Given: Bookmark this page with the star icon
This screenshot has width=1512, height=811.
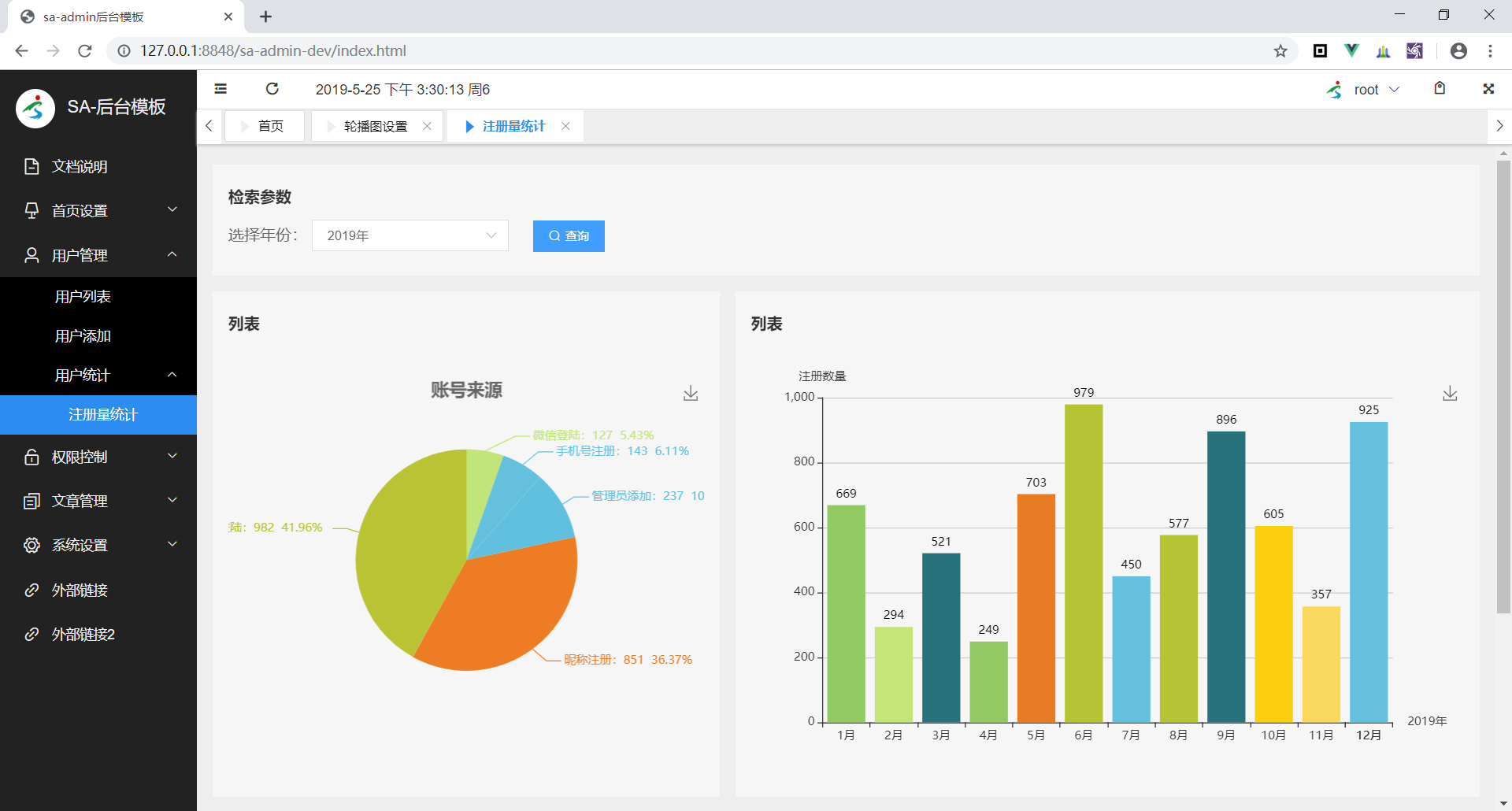Looking at the screenshot, I should point(1280,51).
